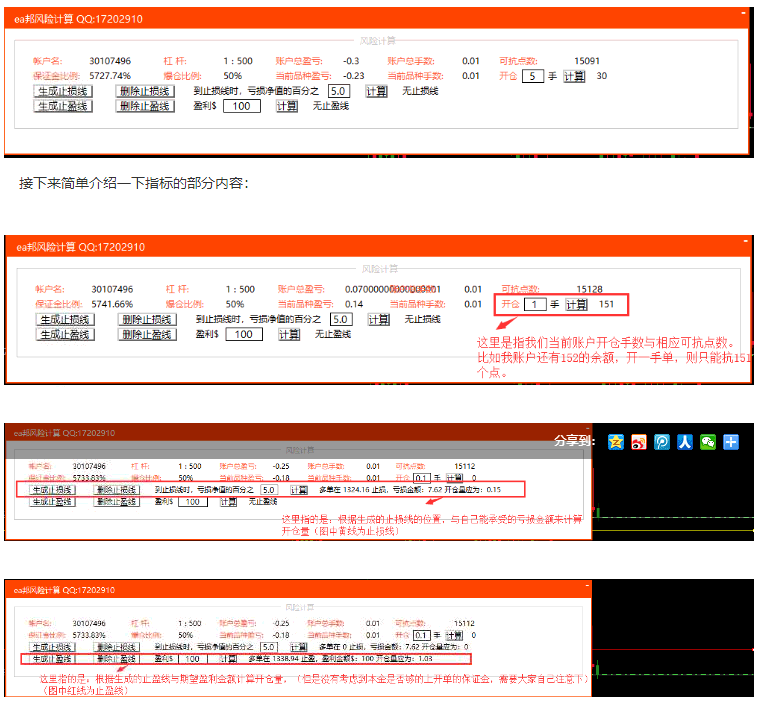This screenshot has height=704, width=764.
Task: Share to QQ Zone star icon
Action: pyautogui.click(x=616, y=442)
